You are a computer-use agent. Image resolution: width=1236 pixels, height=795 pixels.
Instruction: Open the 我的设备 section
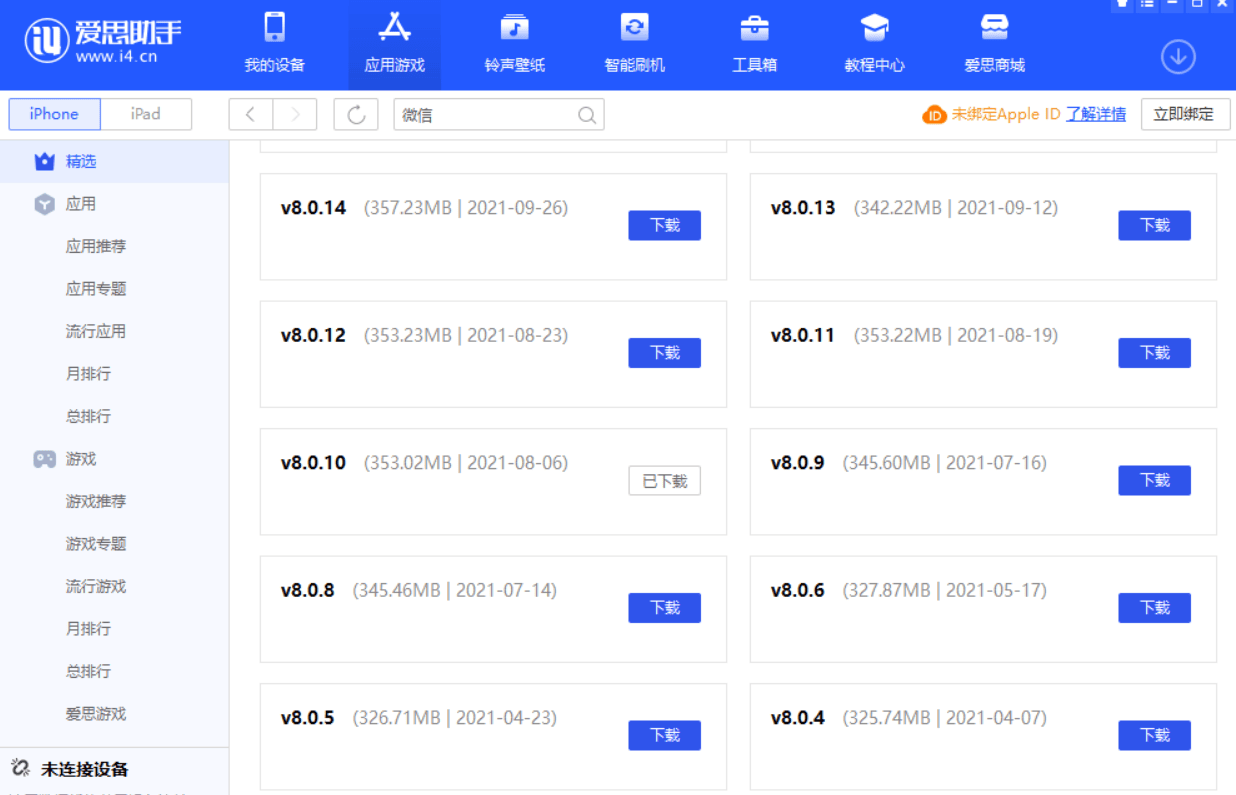[x=274, y=44]
